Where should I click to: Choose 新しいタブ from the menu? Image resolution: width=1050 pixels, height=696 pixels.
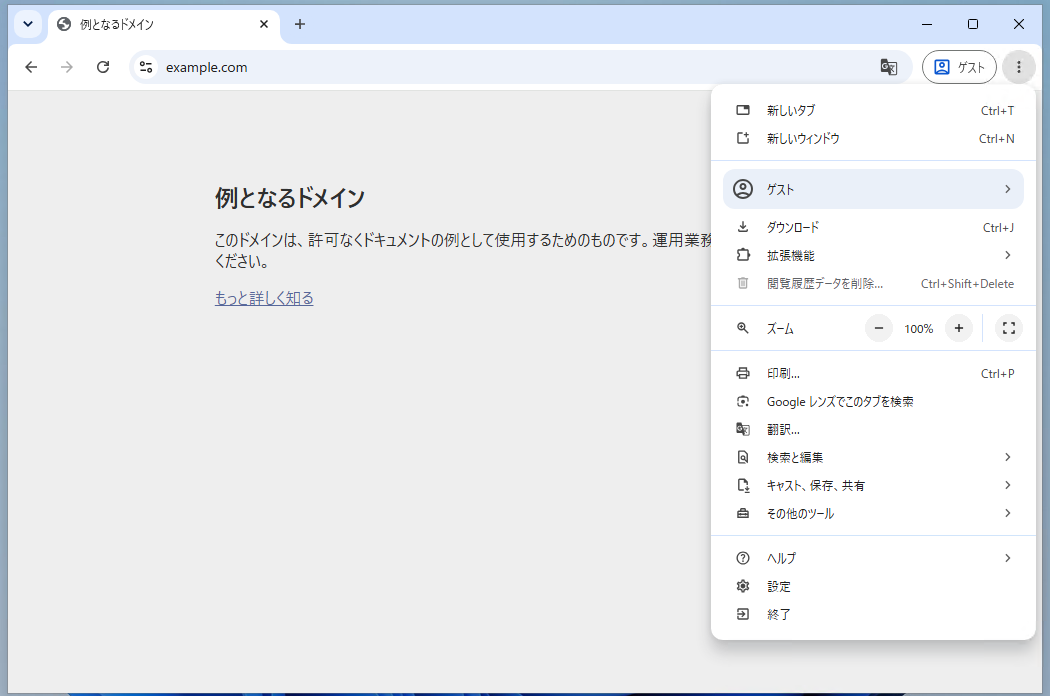(873, 111)
